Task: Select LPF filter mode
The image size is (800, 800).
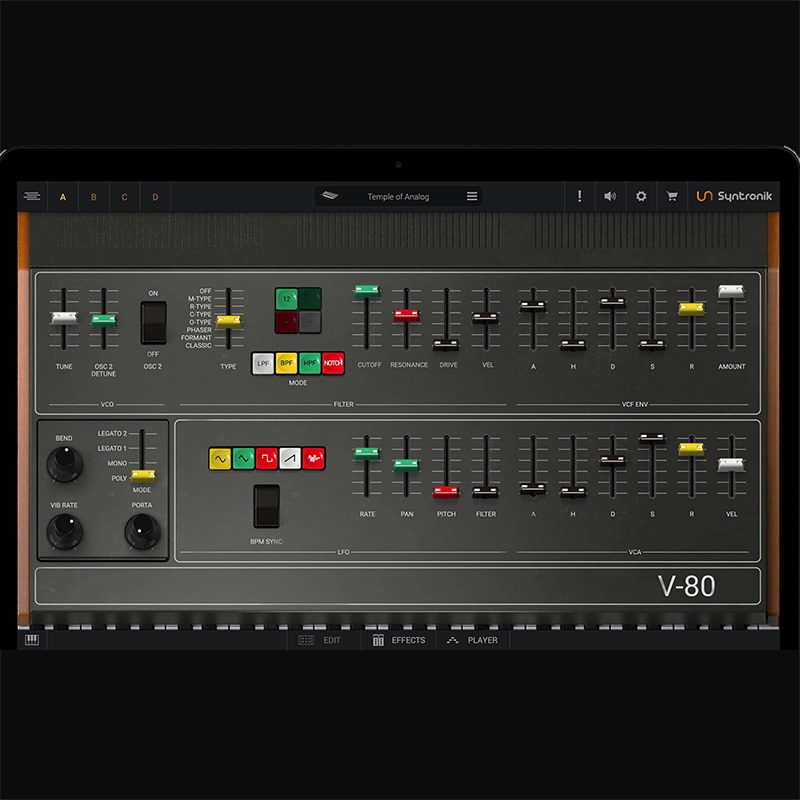Action: tap(263, 363)
